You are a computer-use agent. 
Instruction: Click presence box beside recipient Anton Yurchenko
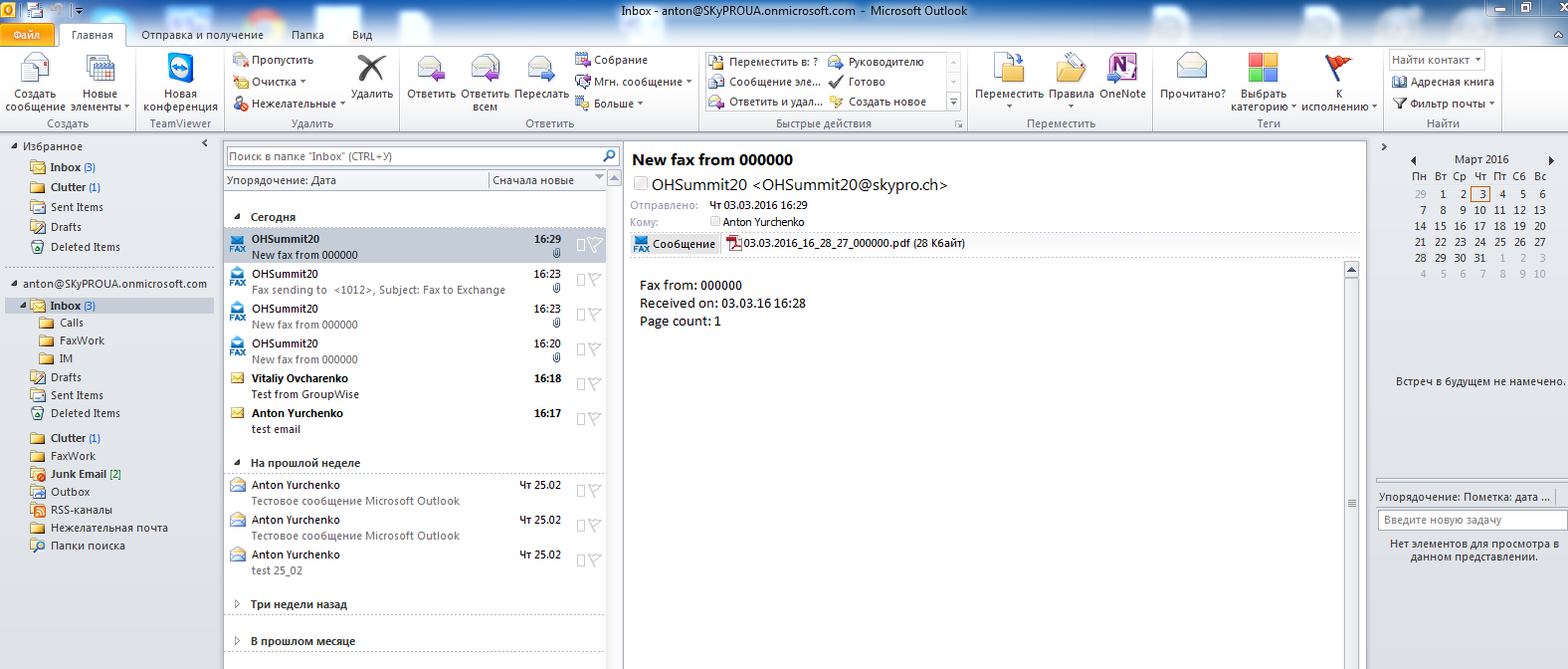[x=715, y=222]
